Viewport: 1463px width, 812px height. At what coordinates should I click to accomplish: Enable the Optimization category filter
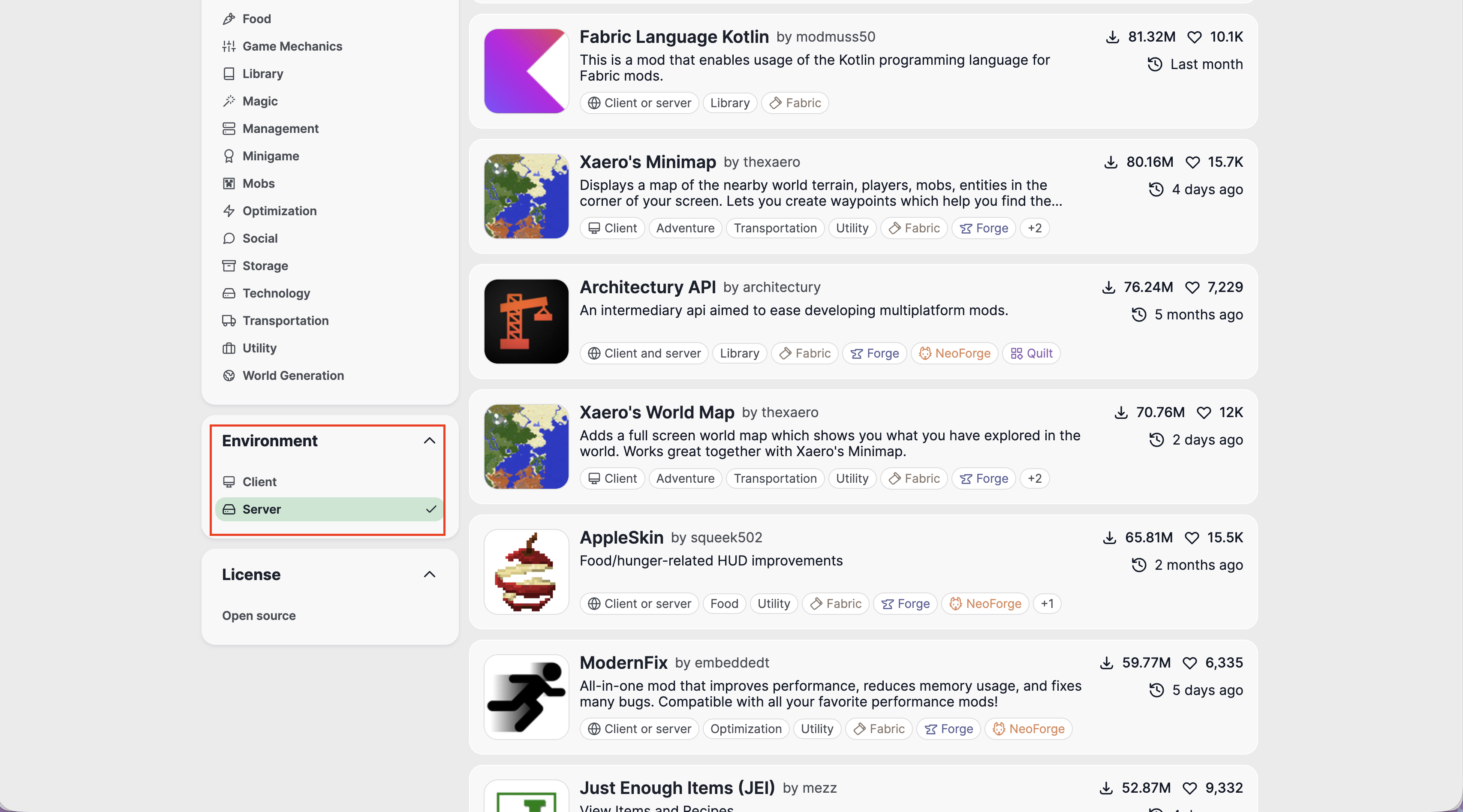(329, 211)
